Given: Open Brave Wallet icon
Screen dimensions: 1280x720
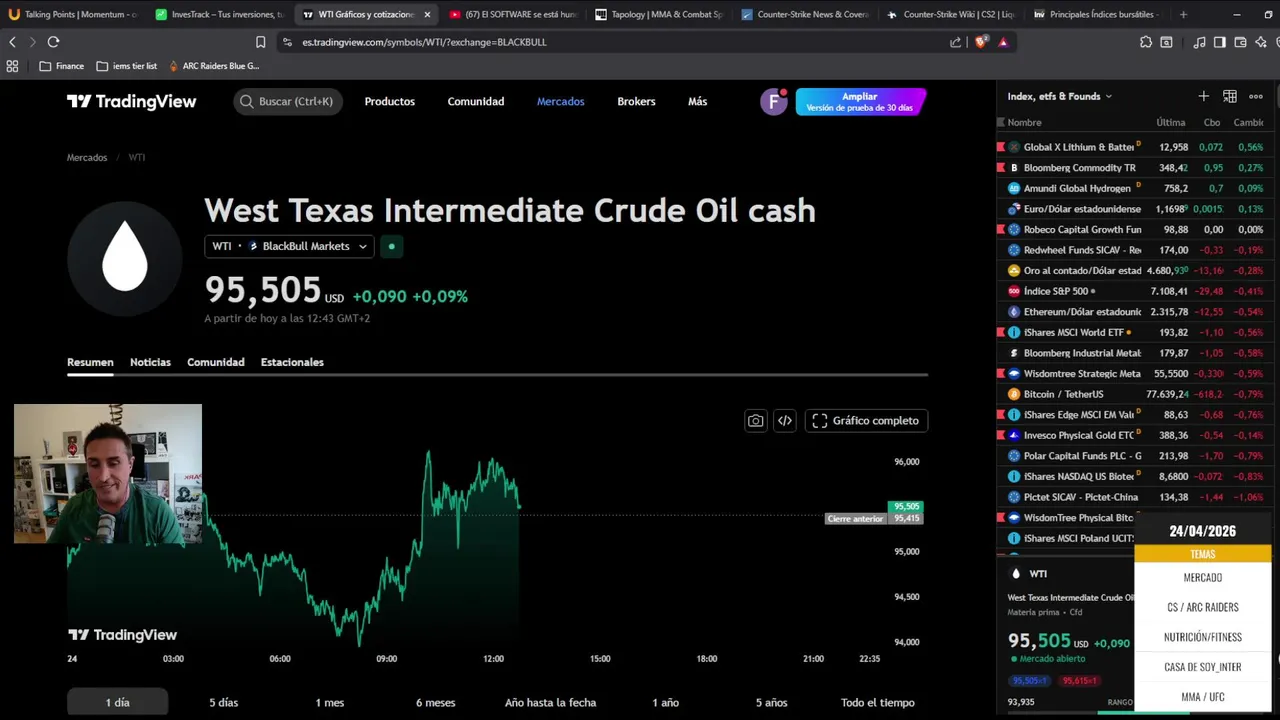Looking at the screenshot, I should (1240, 42).
